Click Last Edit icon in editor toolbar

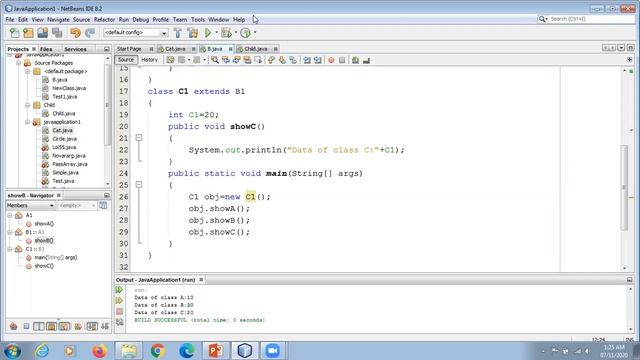(x=170, y=60)
